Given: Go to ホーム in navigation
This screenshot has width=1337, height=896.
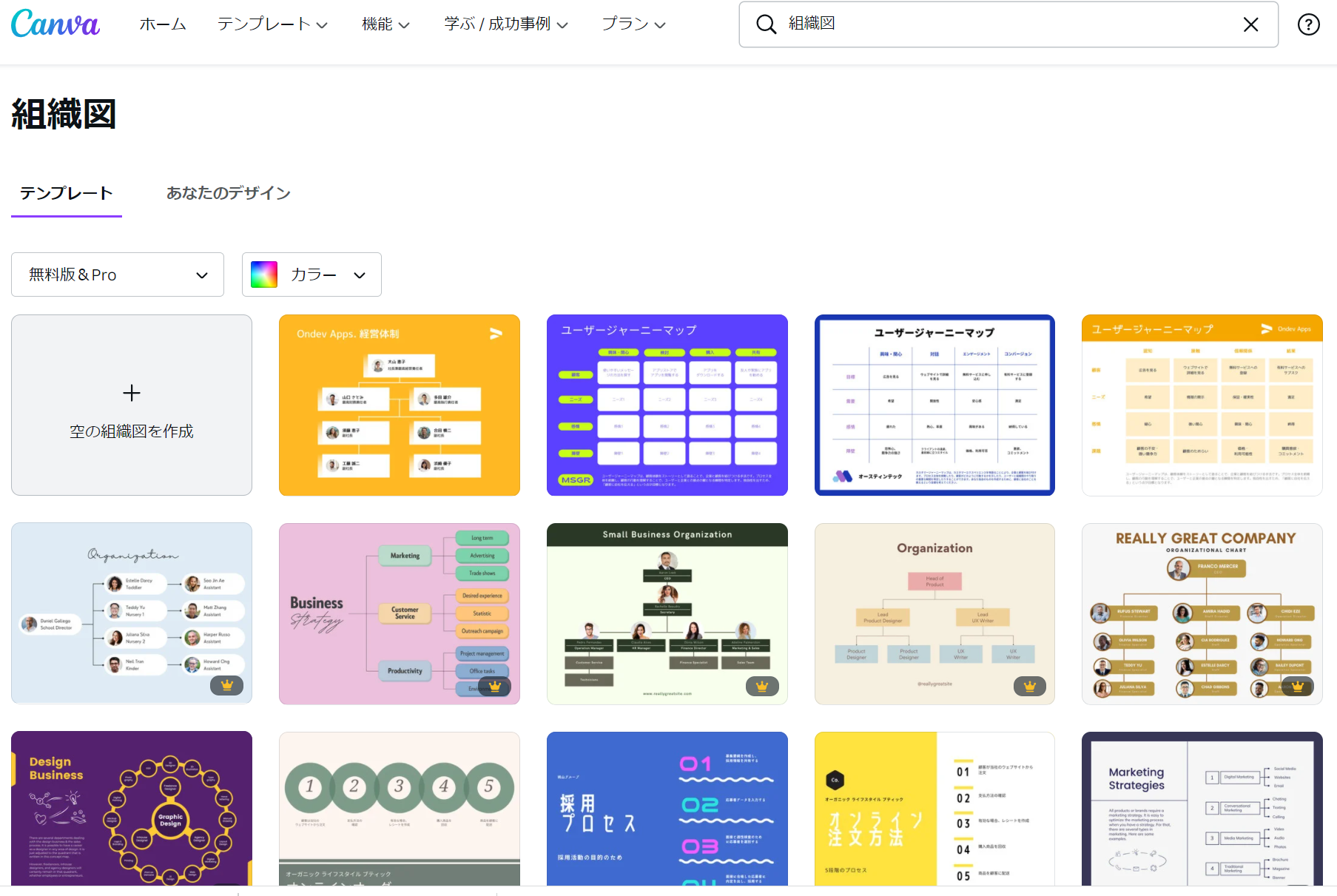Looking at the screenshot, I should (x=163, y=24).
